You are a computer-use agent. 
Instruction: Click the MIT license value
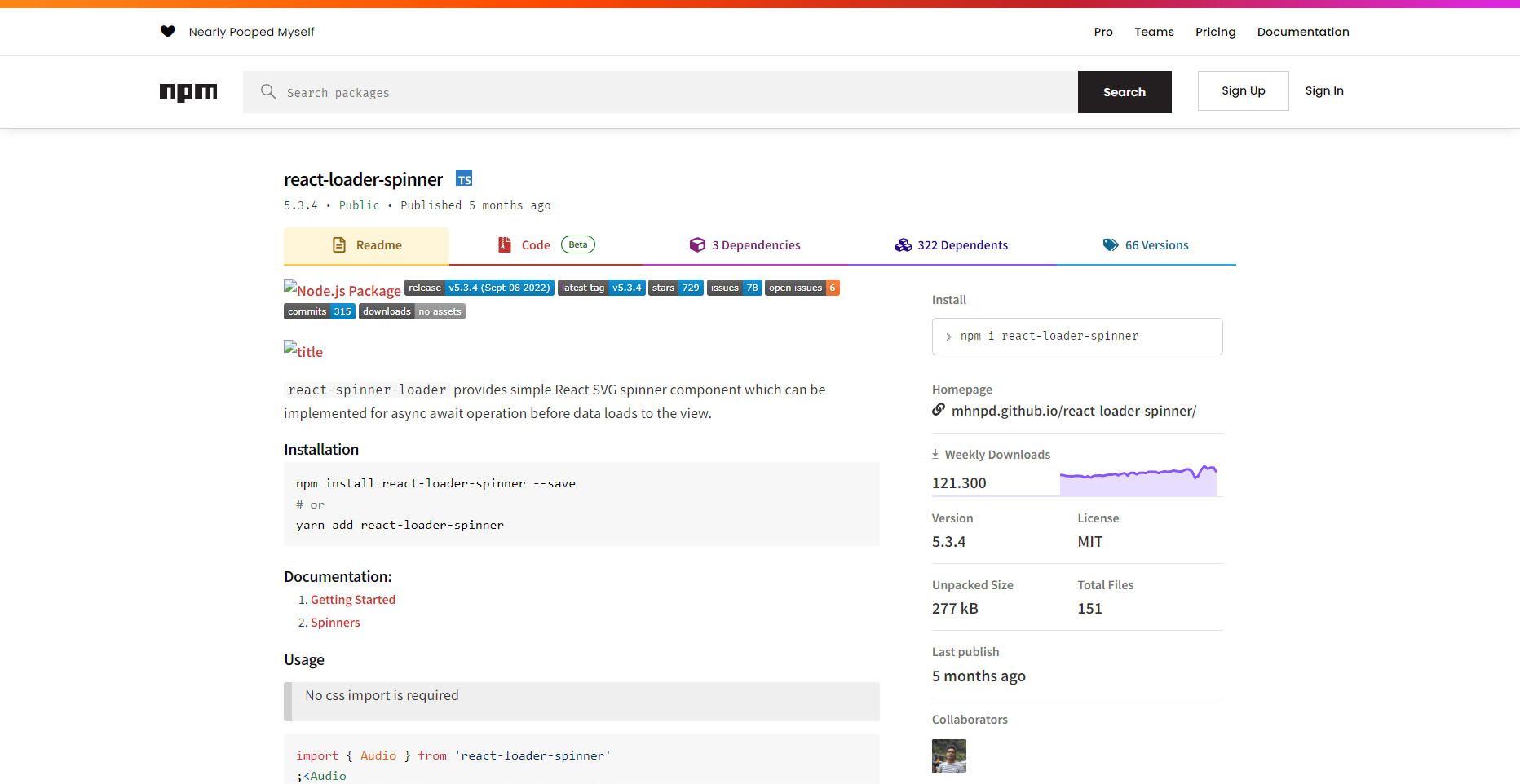pyautogui.click(x=1090, y=542)
